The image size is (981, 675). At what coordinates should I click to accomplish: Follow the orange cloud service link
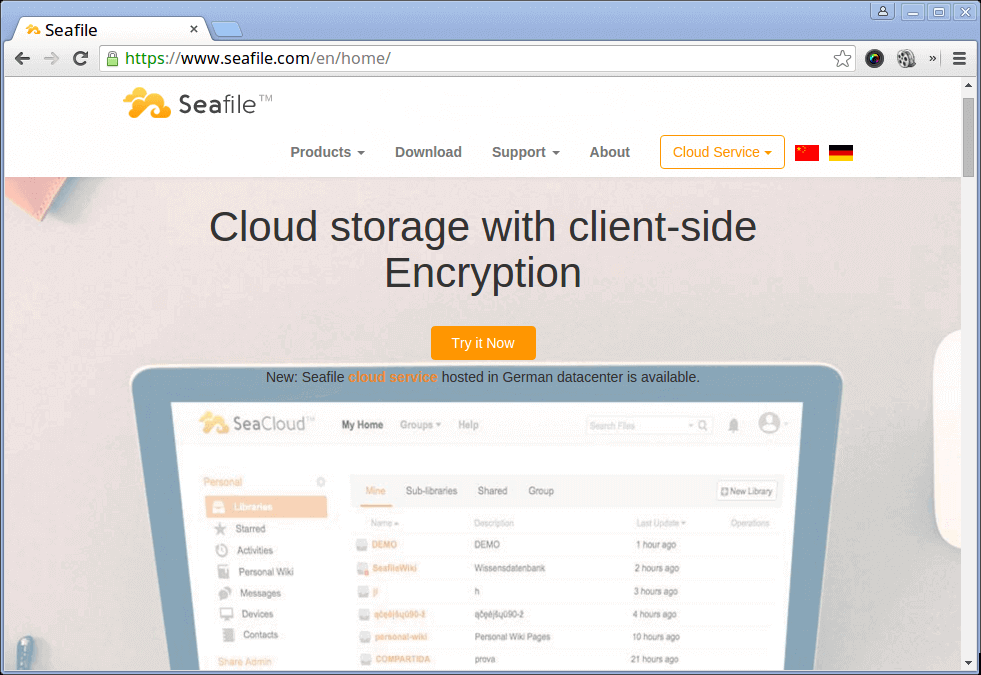click(392, 377)
